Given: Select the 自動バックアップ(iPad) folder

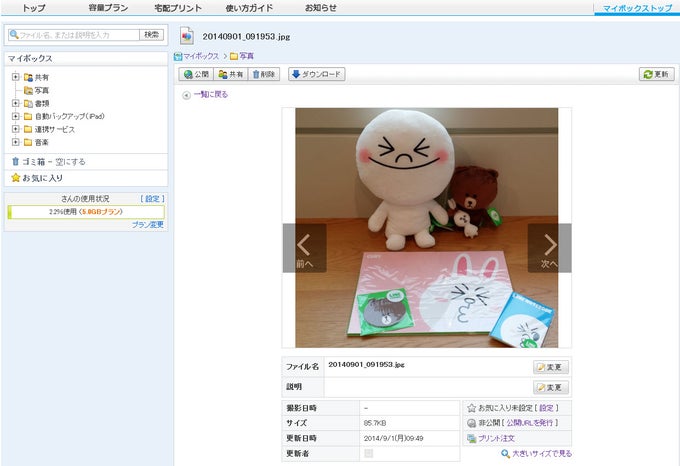Looking at the screenshot, I should (64, 116).
